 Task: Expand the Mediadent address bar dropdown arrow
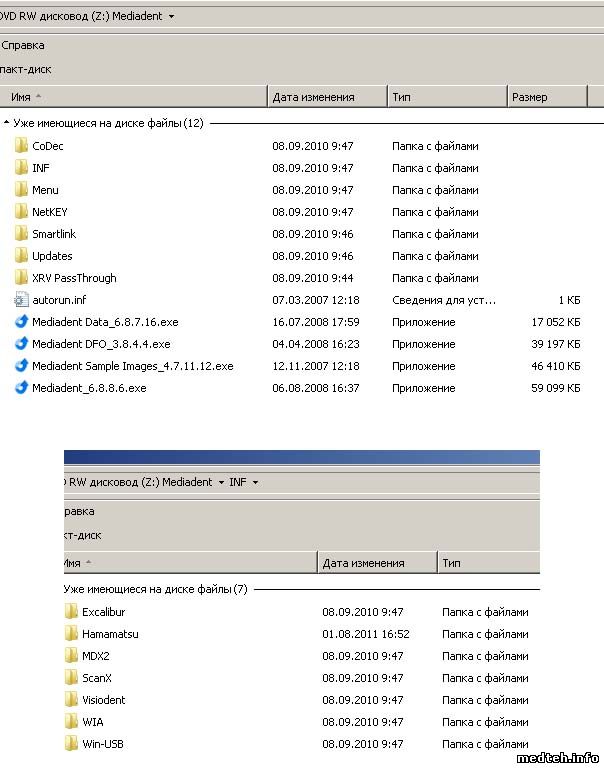click(171, 17)
